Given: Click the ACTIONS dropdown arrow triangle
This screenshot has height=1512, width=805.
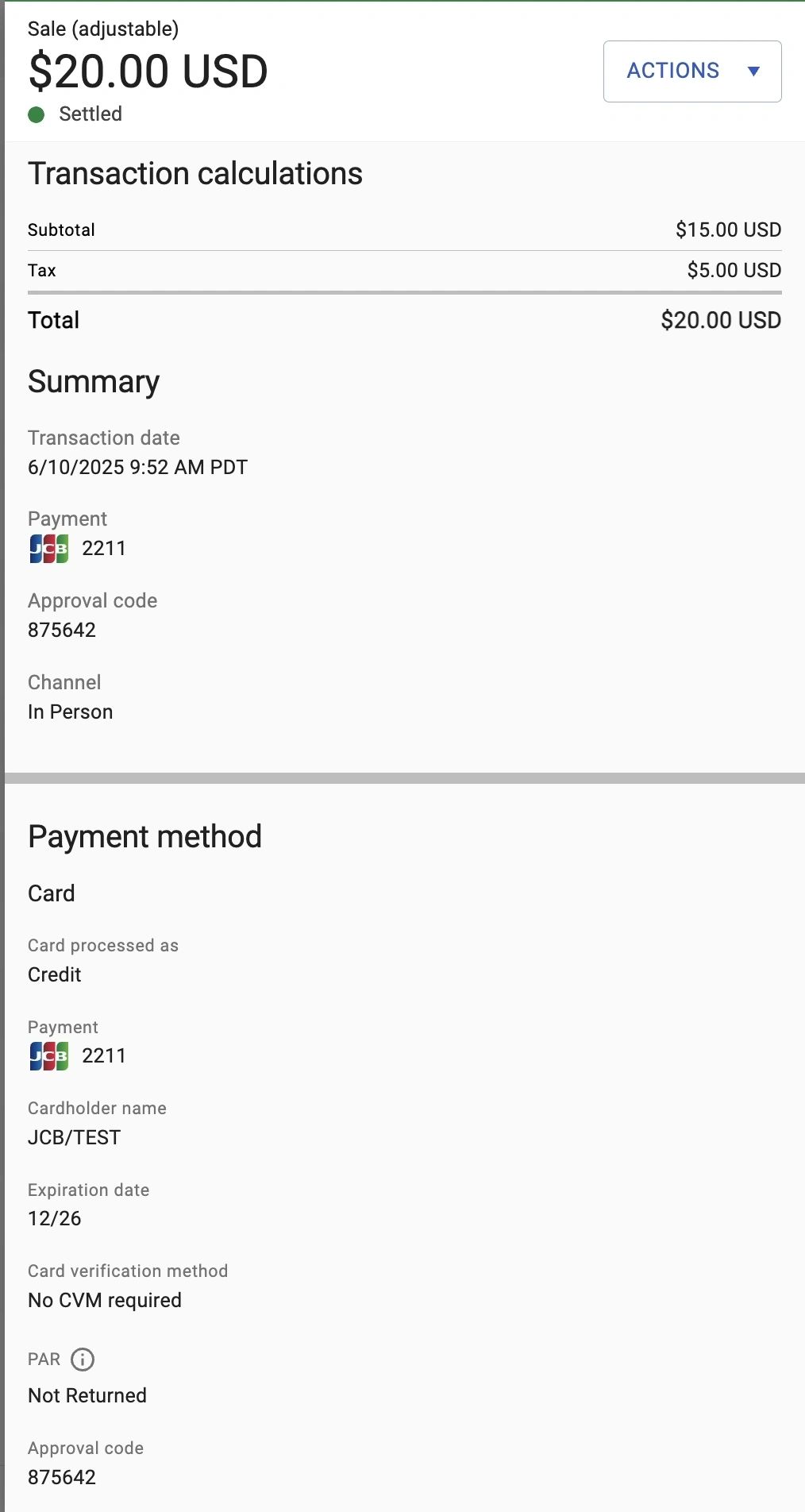Looking at the screenshot, I should pyautogui.click(x=754, y=71).
